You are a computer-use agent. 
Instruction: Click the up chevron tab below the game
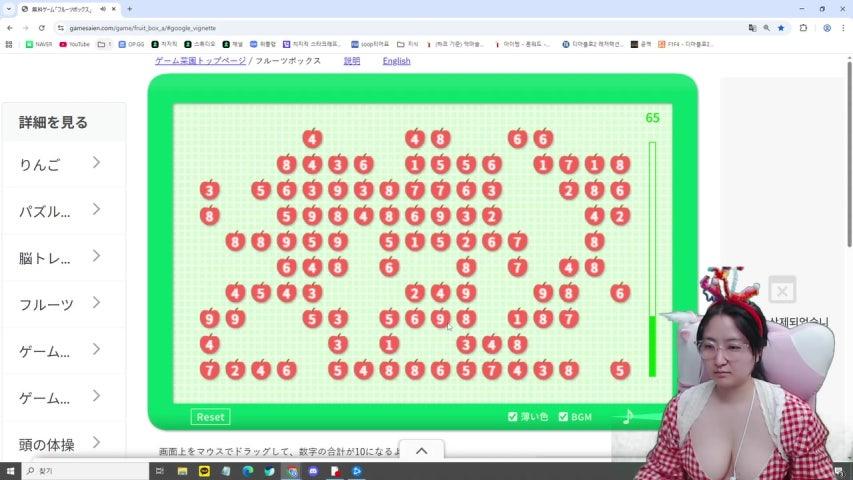click(422, 451)
